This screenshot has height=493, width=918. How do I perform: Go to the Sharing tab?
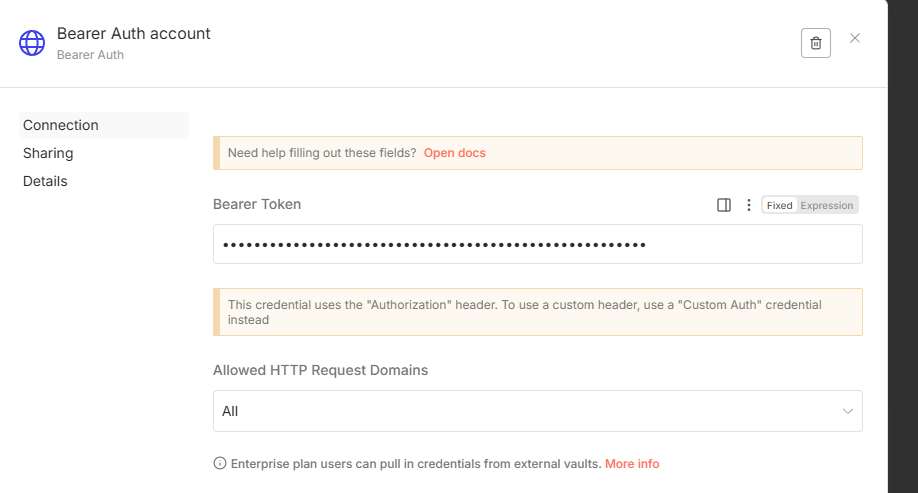[x=48, y=153]
